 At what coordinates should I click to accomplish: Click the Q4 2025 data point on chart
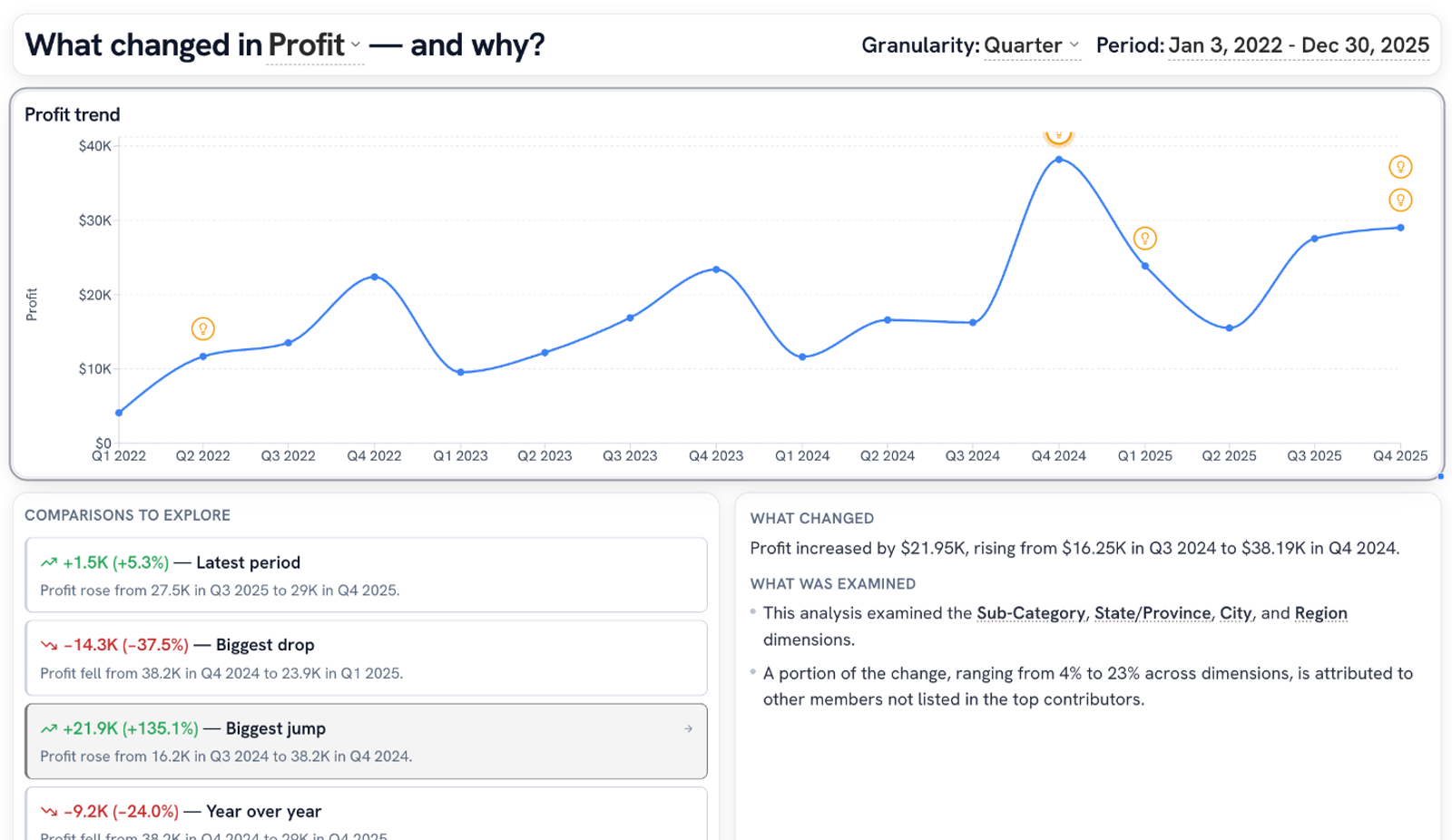(x=1400, y=228)
